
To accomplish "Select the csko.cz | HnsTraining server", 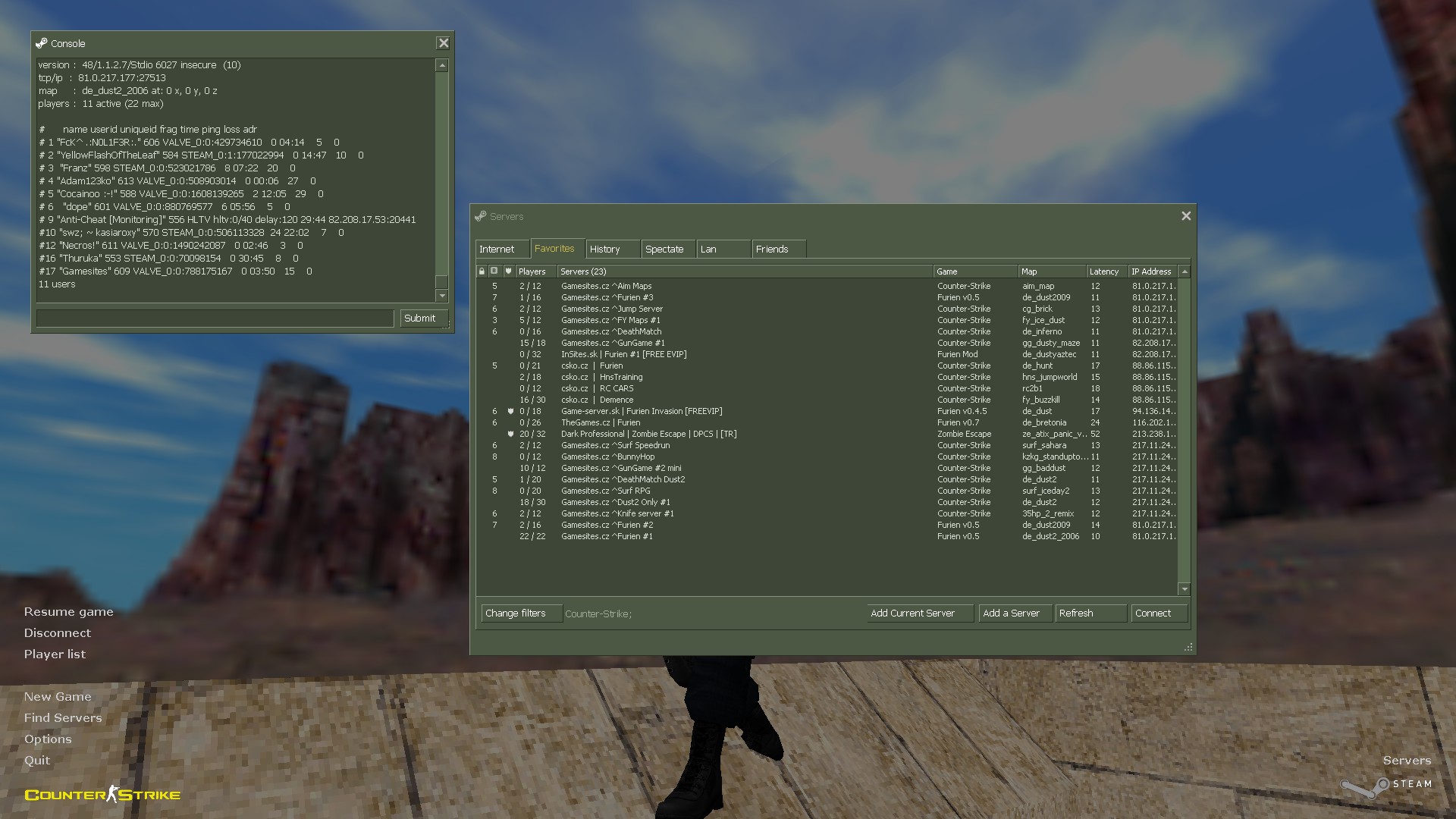I will point(827,377).
